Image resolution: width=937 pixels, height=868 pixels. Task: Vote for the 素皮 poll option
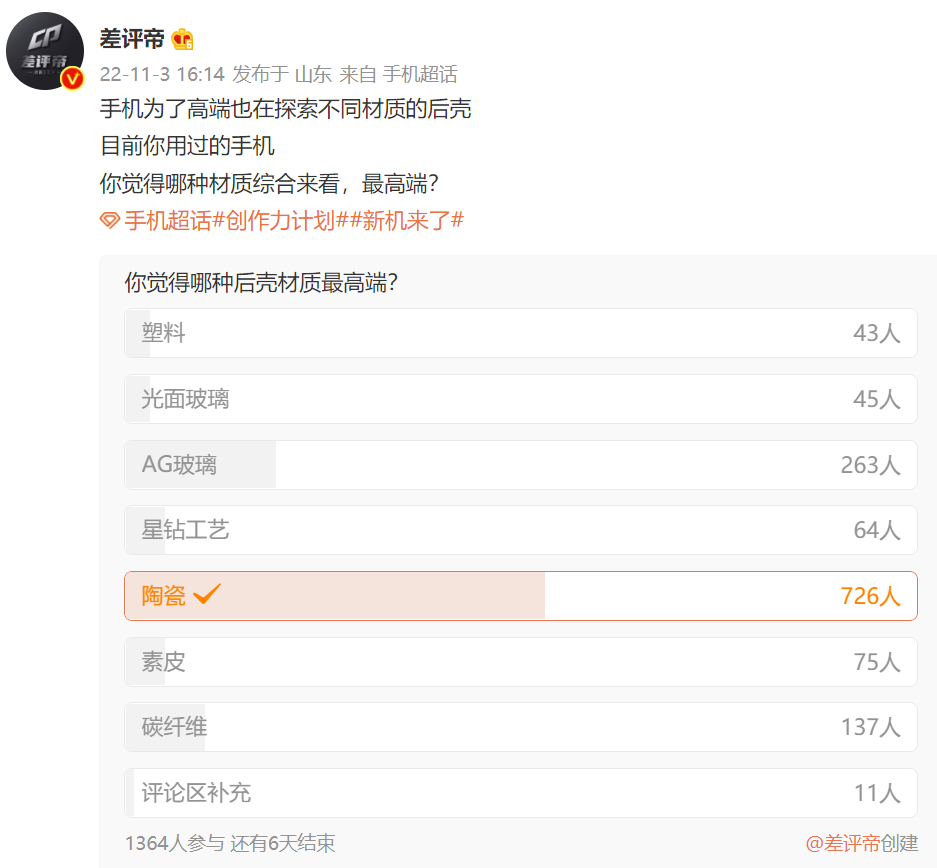520,661
